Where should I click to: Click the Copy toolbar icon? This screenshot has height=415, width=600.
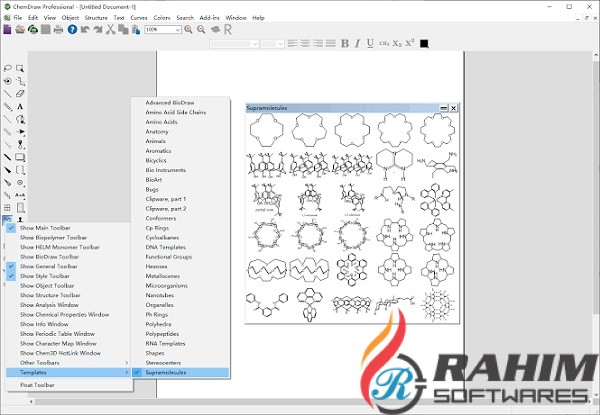(x=123, y=29)
